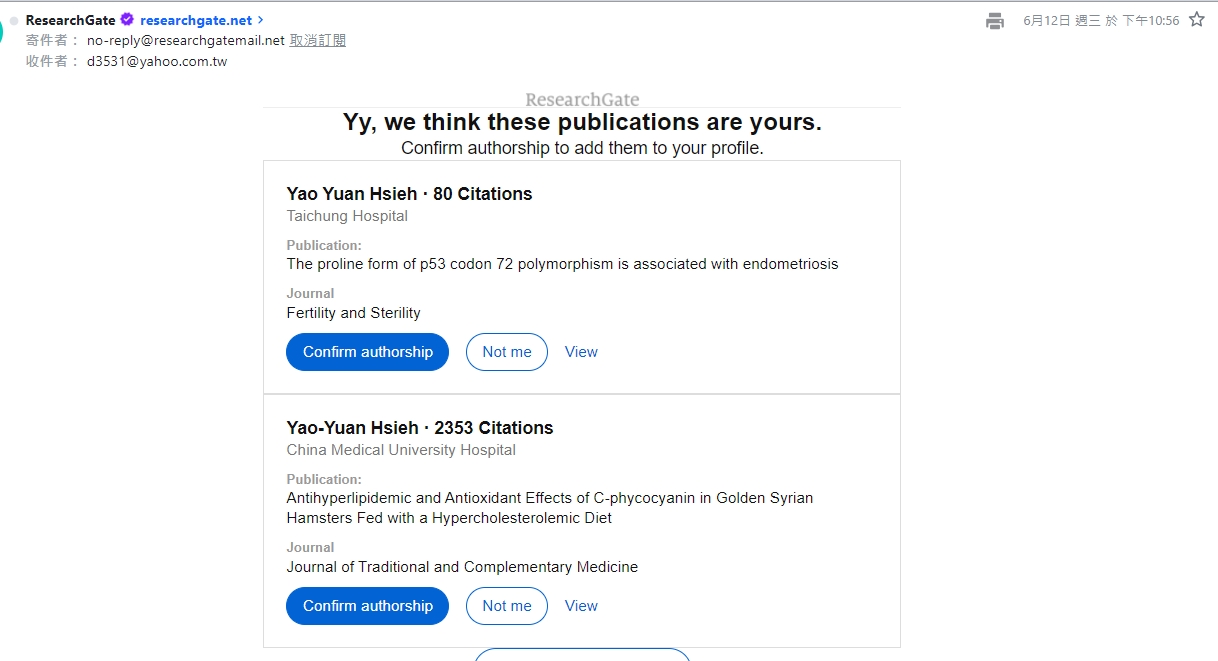Click the ResearchGate sender name
The height and width of the screenshot is (661, 1218).
[70, 20]
